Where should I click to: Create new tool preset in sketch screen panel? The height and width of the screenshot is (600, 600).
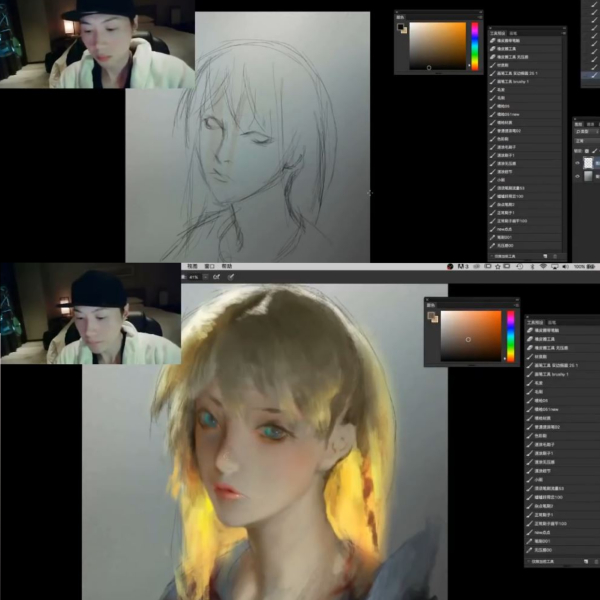(545, 256)
